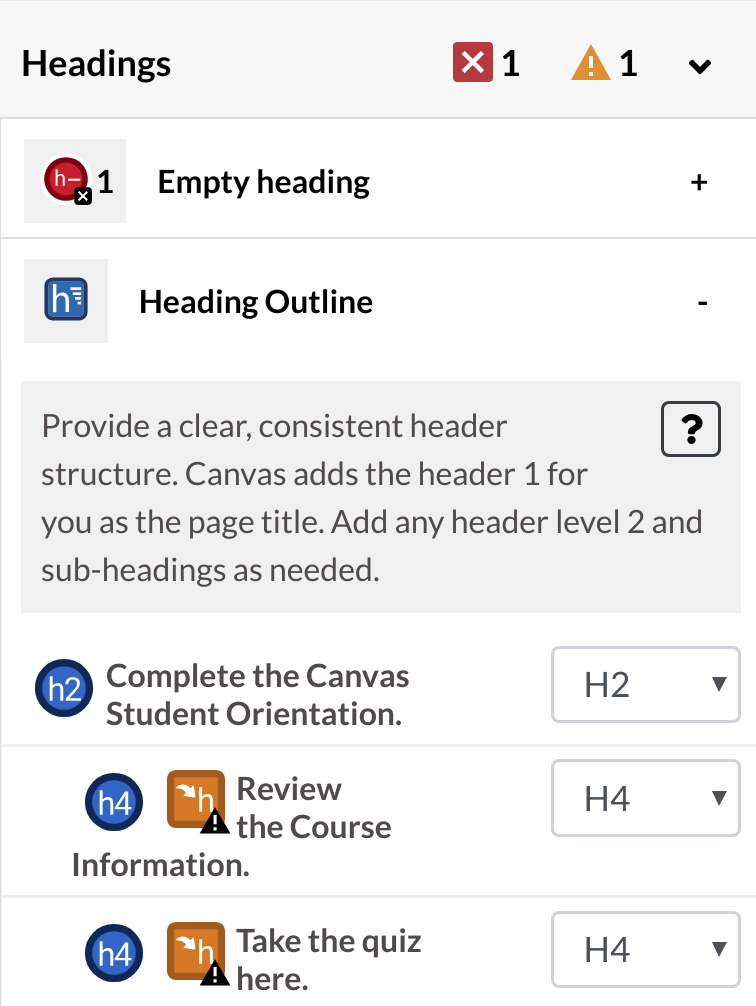Click skipped-heading warning icon on Review the Course
Viewport: 756px width, 1006px height.
(198, 802)
